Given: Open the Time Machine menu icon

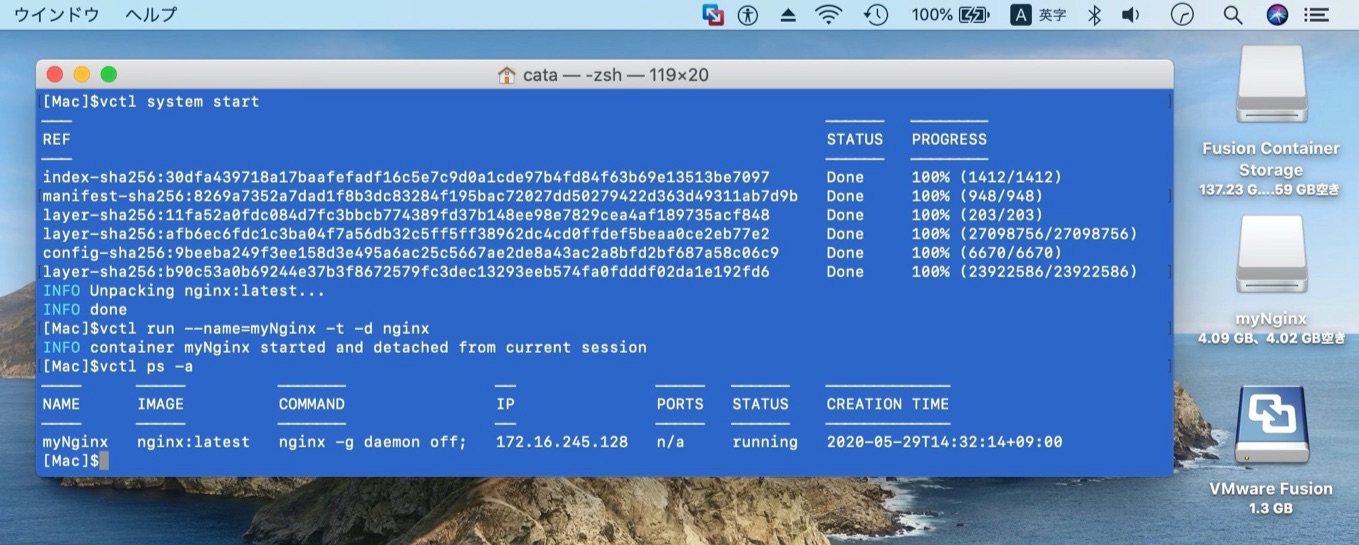Looking at the screenshot, I should click(x=876, y=15).
